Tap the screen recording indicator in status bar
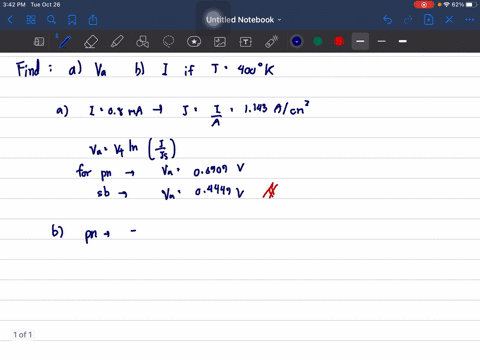 [424, 5]
